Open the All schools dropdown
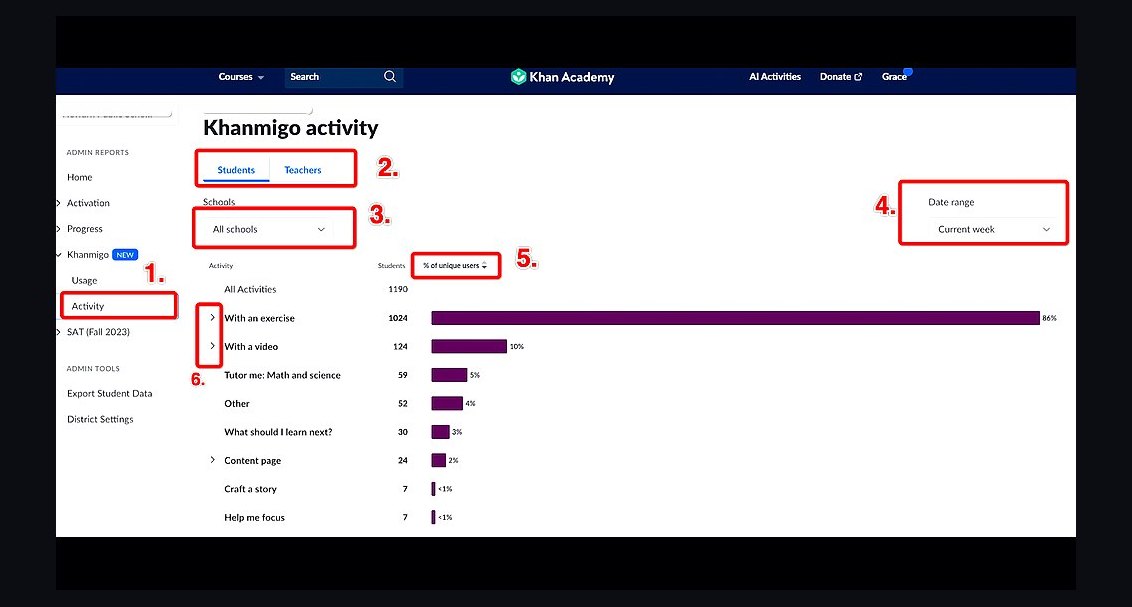The width and height of the screenshot is (1132, 607). point(269,230)
